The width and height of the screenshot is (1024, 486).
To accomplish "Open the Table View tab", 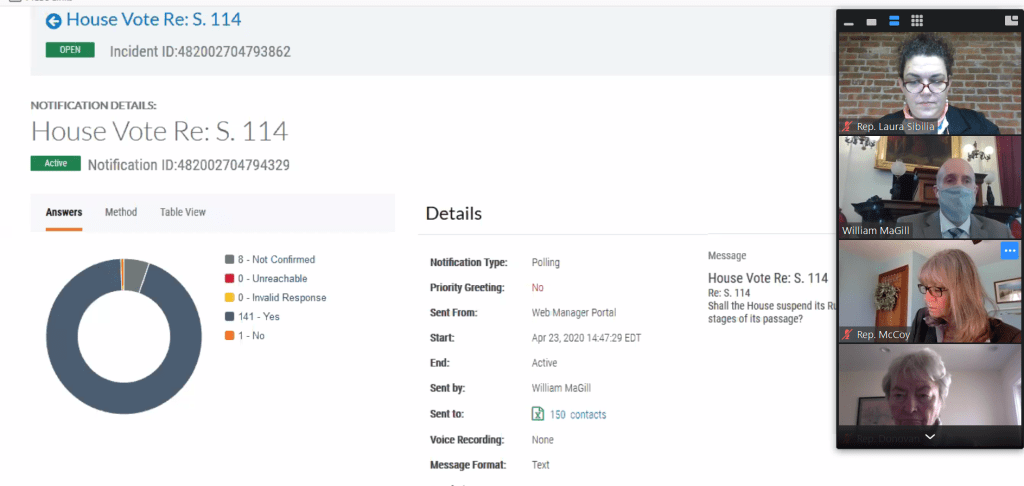I will click(x=183, y=212).
